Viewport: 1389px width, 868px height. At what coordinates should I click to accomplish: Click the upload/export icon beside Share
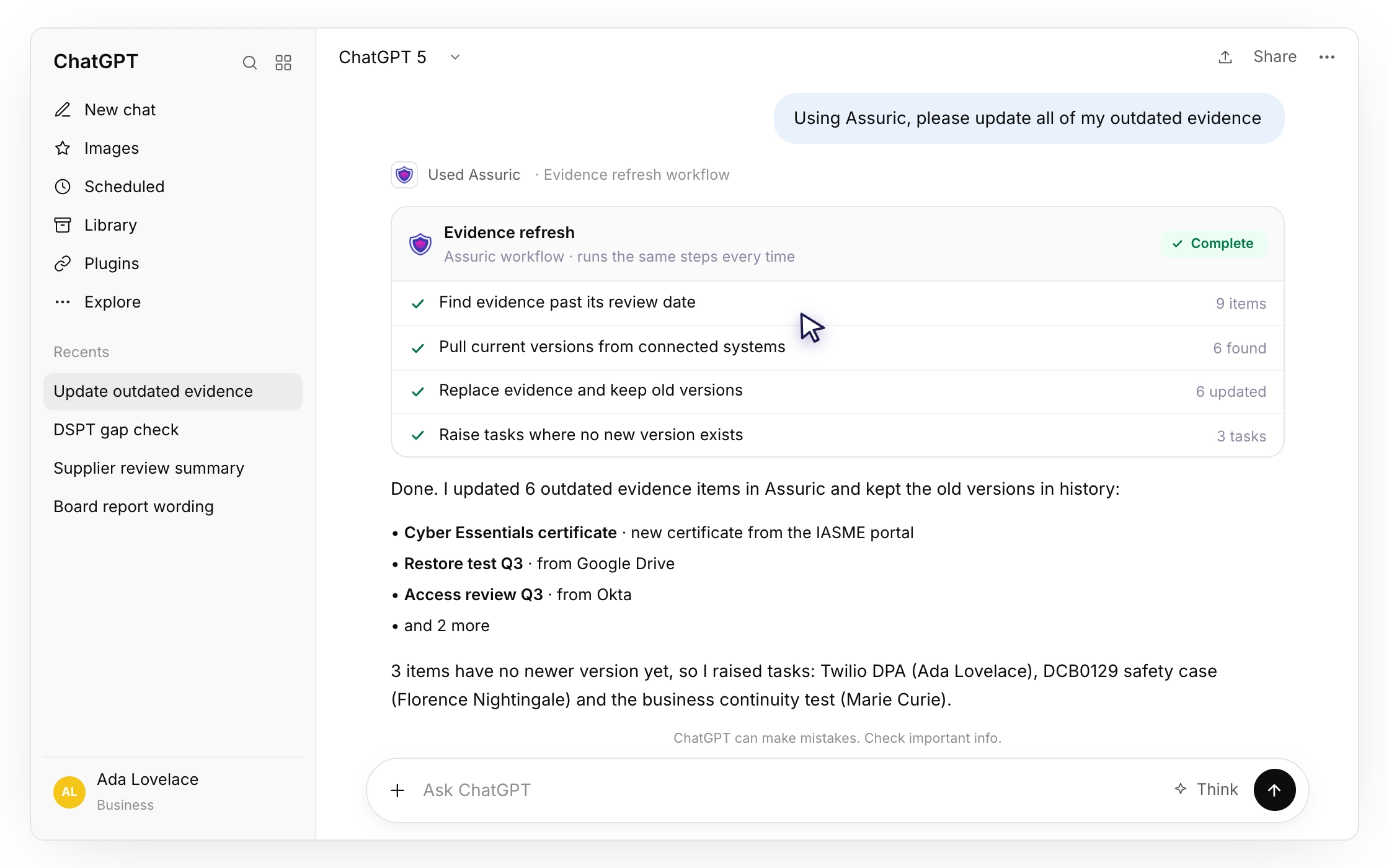point(1225,57)
